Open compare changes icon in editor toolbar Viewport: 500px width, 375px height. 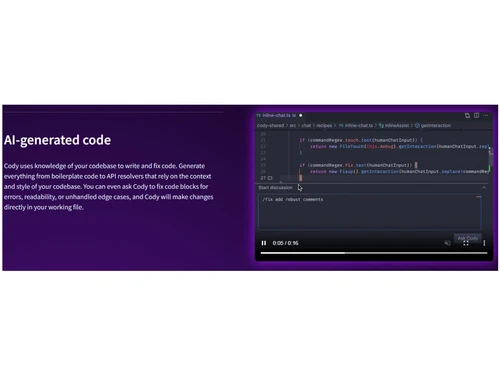click(x=467, y=115)
